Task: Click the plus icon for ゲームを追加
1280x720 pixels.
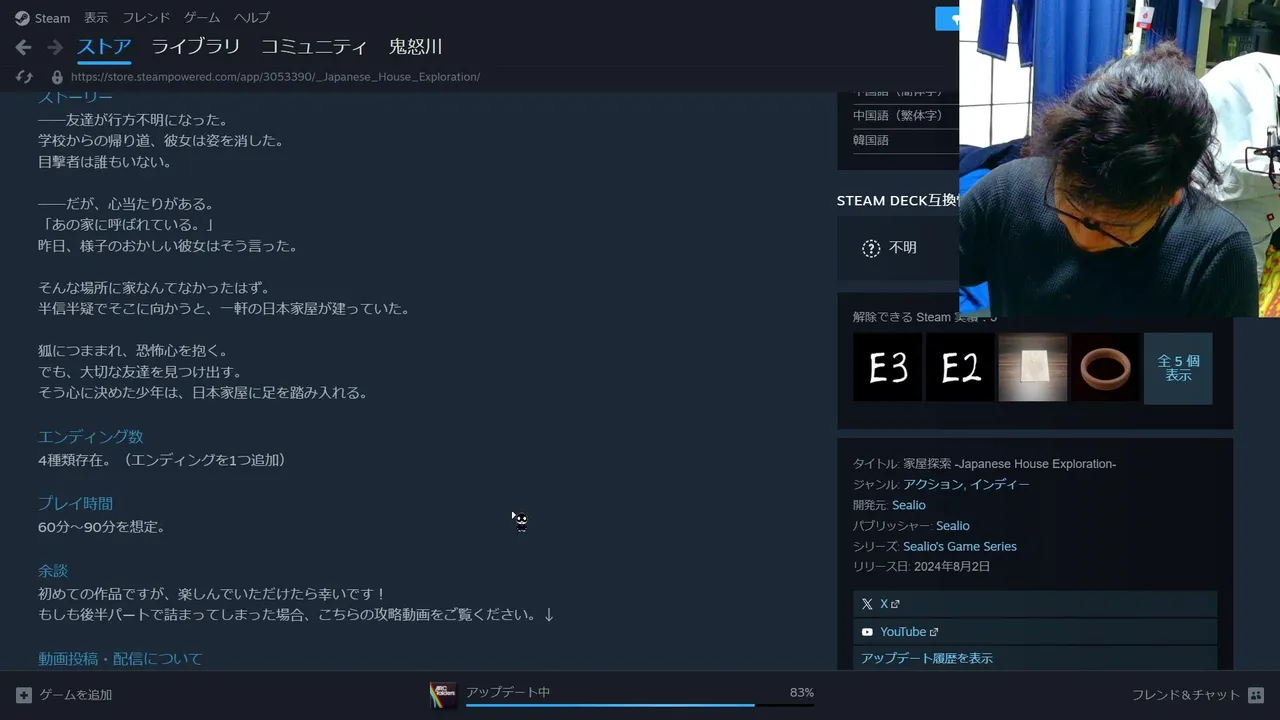Action: (x=24, y=695)
